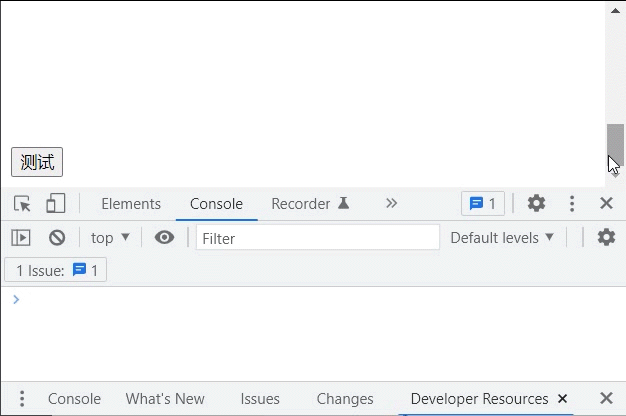
Task: Activate the inspect element picker icon
Action: [x=22, y=204]
